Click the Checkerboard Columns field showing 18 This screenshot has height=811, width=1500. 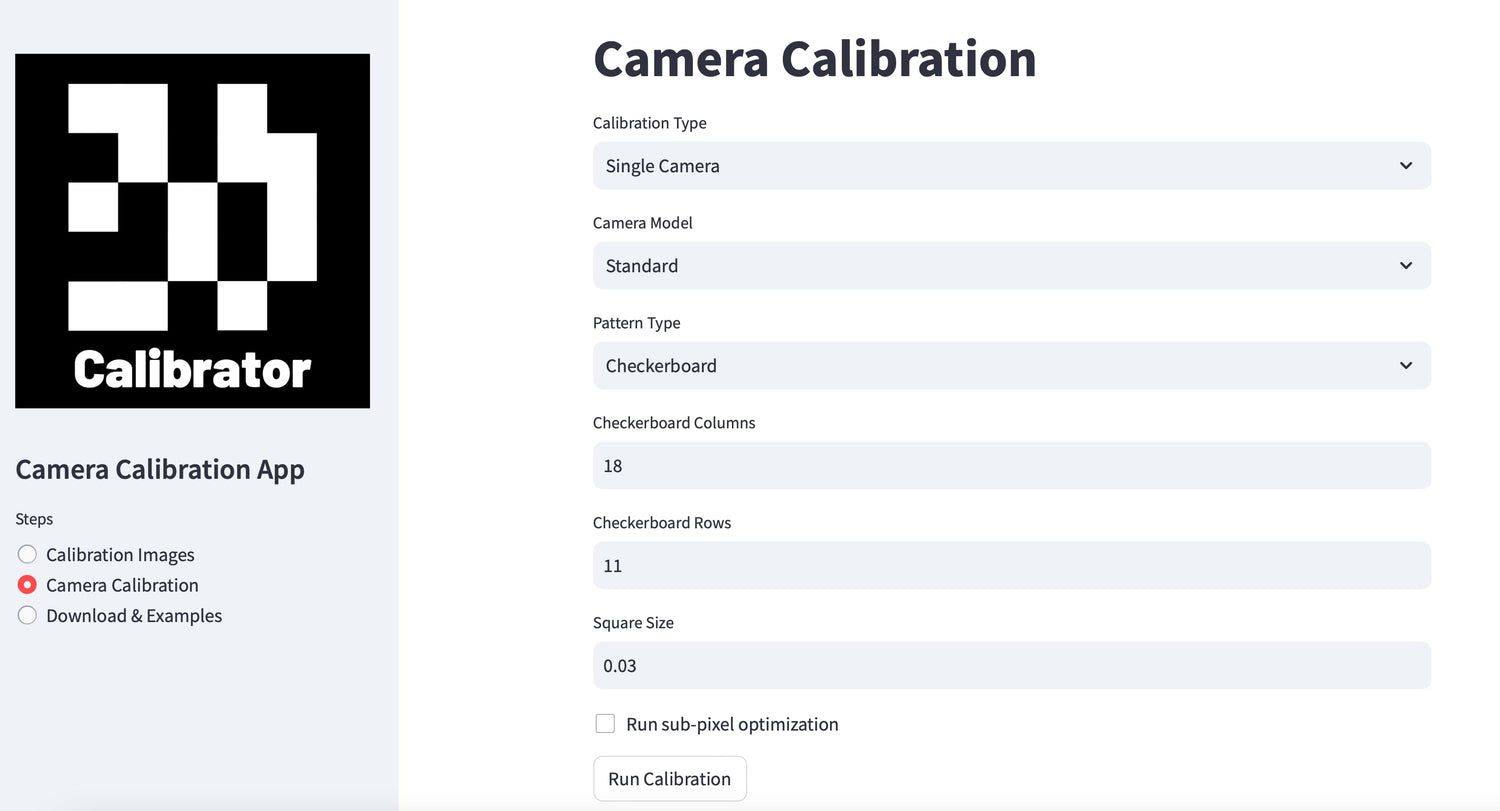click(1011, 466)
